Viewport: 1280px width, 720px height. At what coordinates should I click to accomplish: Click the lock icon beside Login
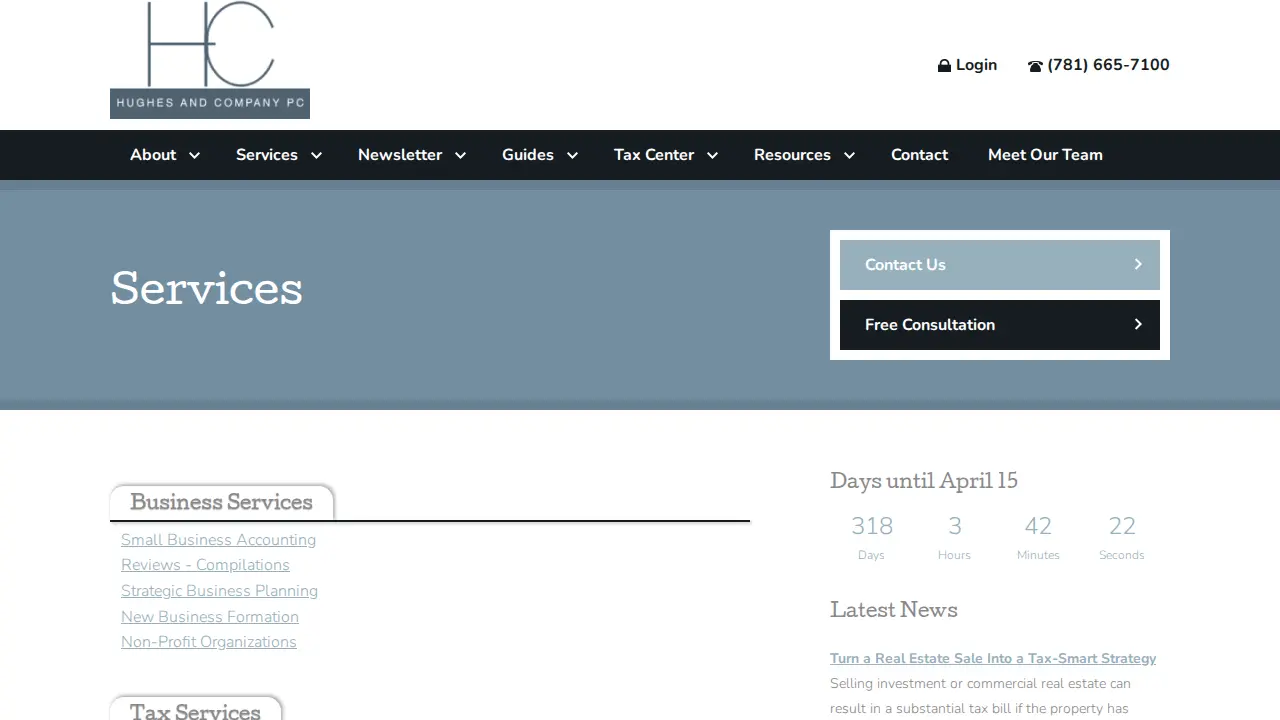pyautogui.click(x=944, y=66)
